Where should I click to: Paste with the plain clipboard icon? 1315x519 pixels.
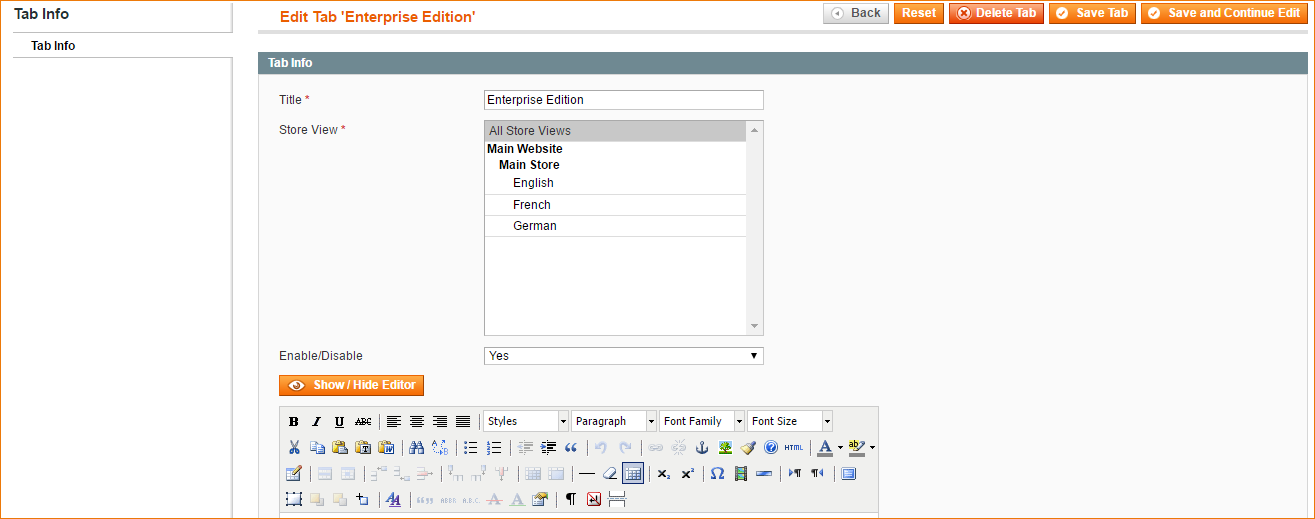tap(340, 448)
